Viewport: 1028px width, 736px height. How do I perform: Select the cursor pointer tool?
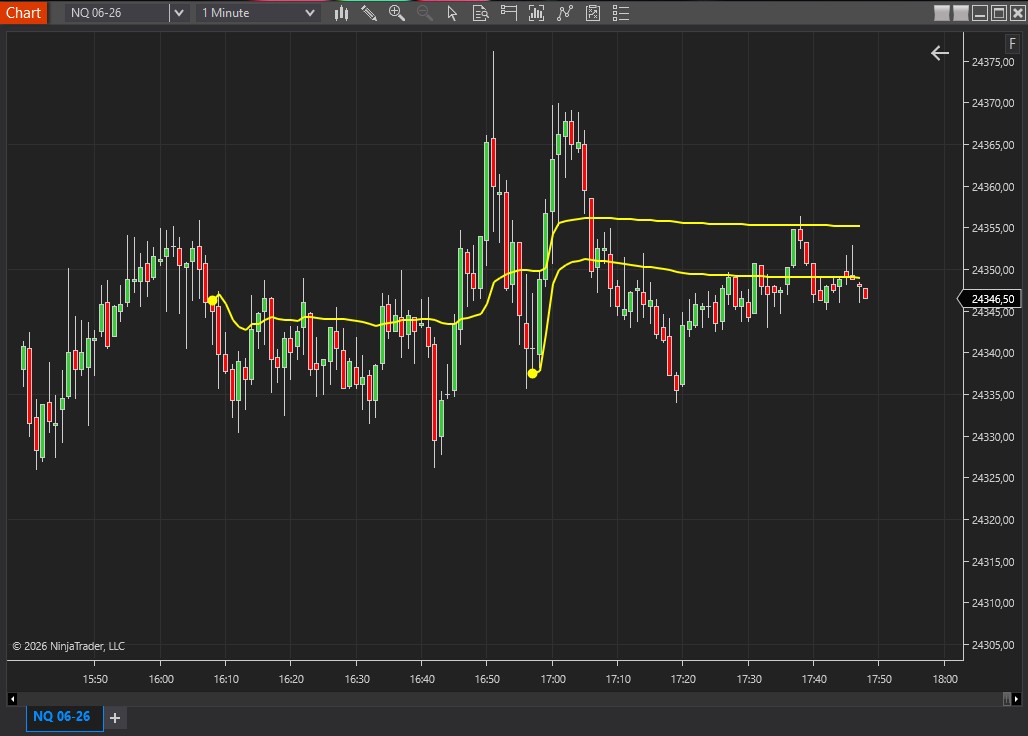click(452, 13)
